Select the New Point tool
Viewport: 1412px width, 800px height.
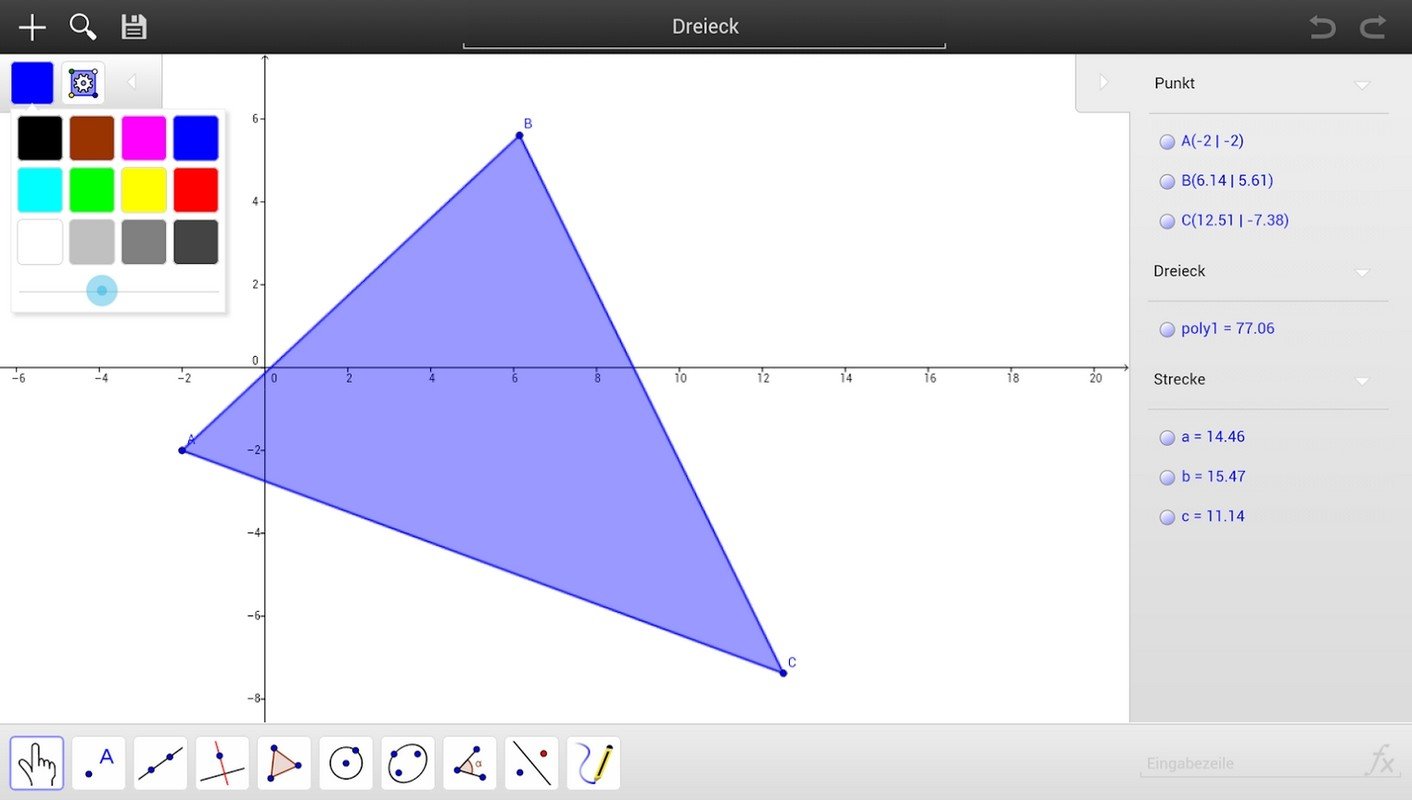click(99, 763)
